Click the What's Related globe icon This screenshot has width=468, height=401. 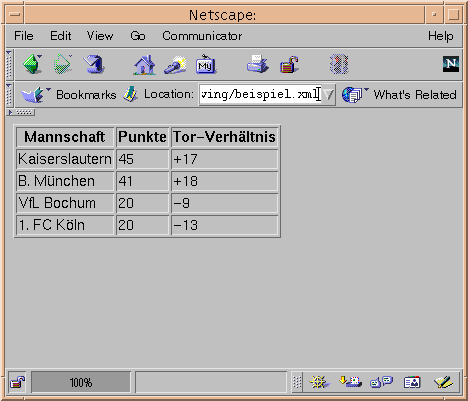(x=355, y=95)
